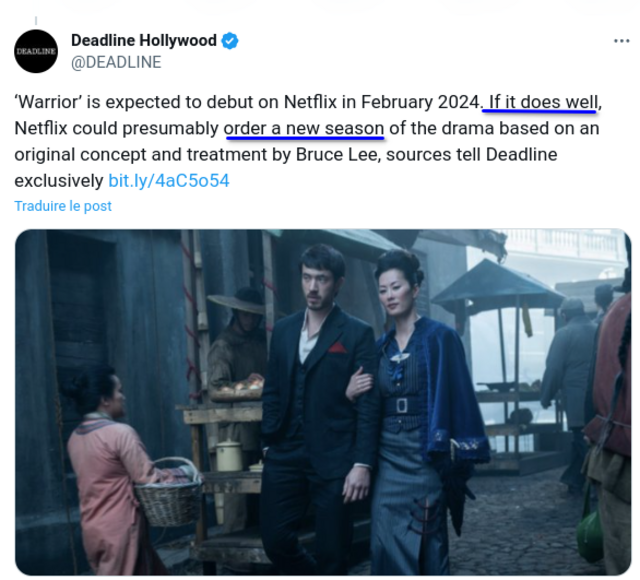Click the underlined order a new season text
Screen dimensions: 640x580
[304, 129]
